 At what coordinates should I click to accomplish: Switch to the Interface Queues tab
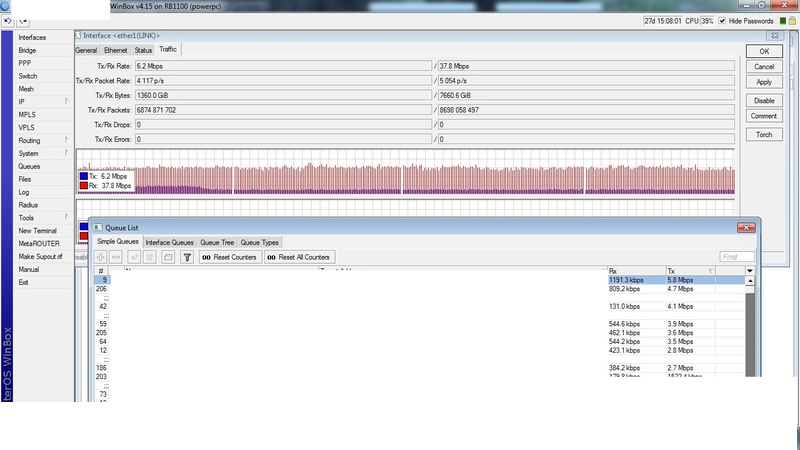[x=169, y=242]
